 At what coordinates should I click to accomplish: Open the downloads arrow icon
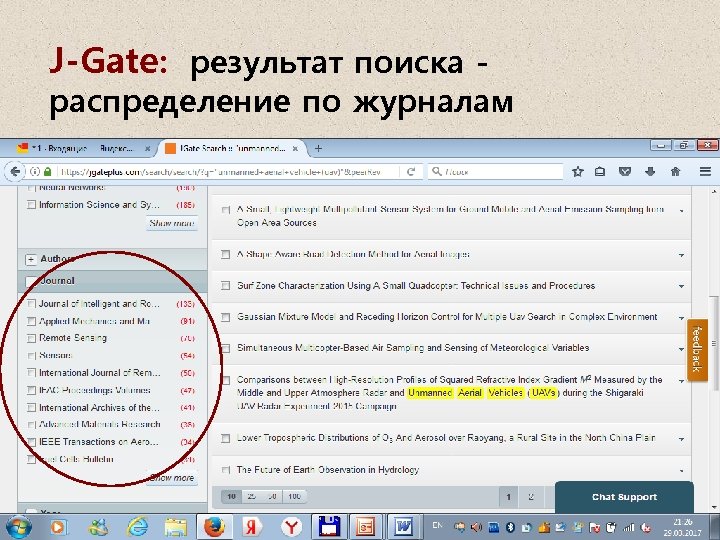pyautogui.click(x=650, y=172)
